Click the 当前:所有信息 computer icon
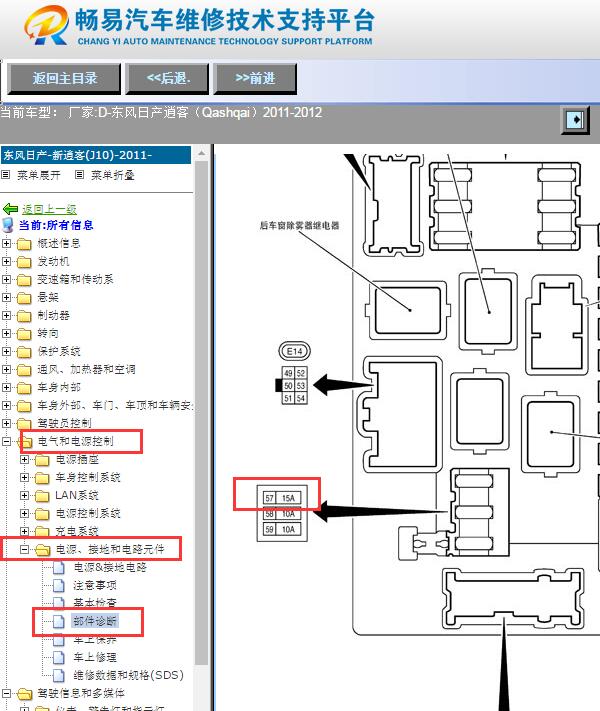 tap(8, 225)
